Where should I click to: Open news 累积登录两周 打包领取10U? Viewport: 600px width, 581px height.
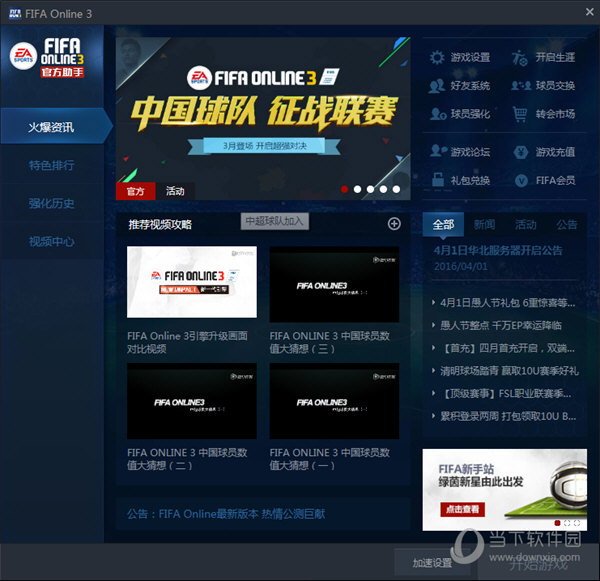point(508,416)
